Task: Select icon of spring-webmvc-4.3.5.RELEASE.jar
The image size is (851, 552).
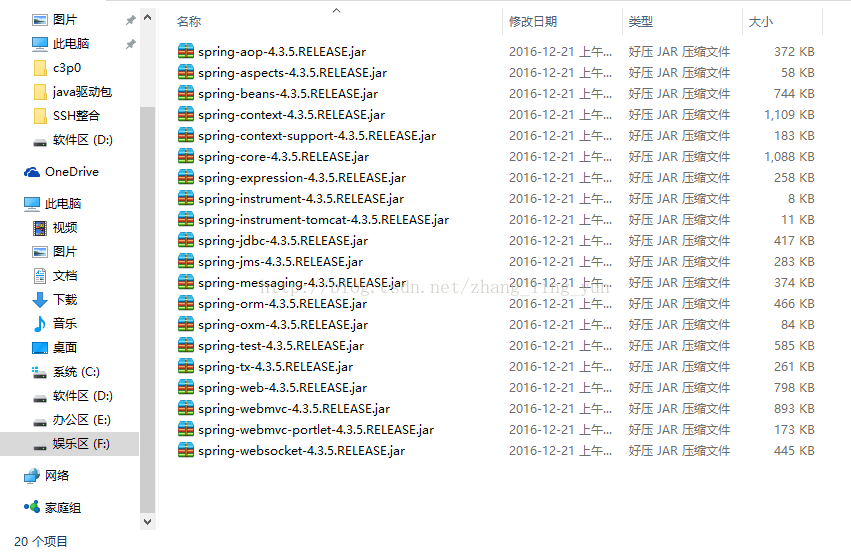Action: [186, 408]
